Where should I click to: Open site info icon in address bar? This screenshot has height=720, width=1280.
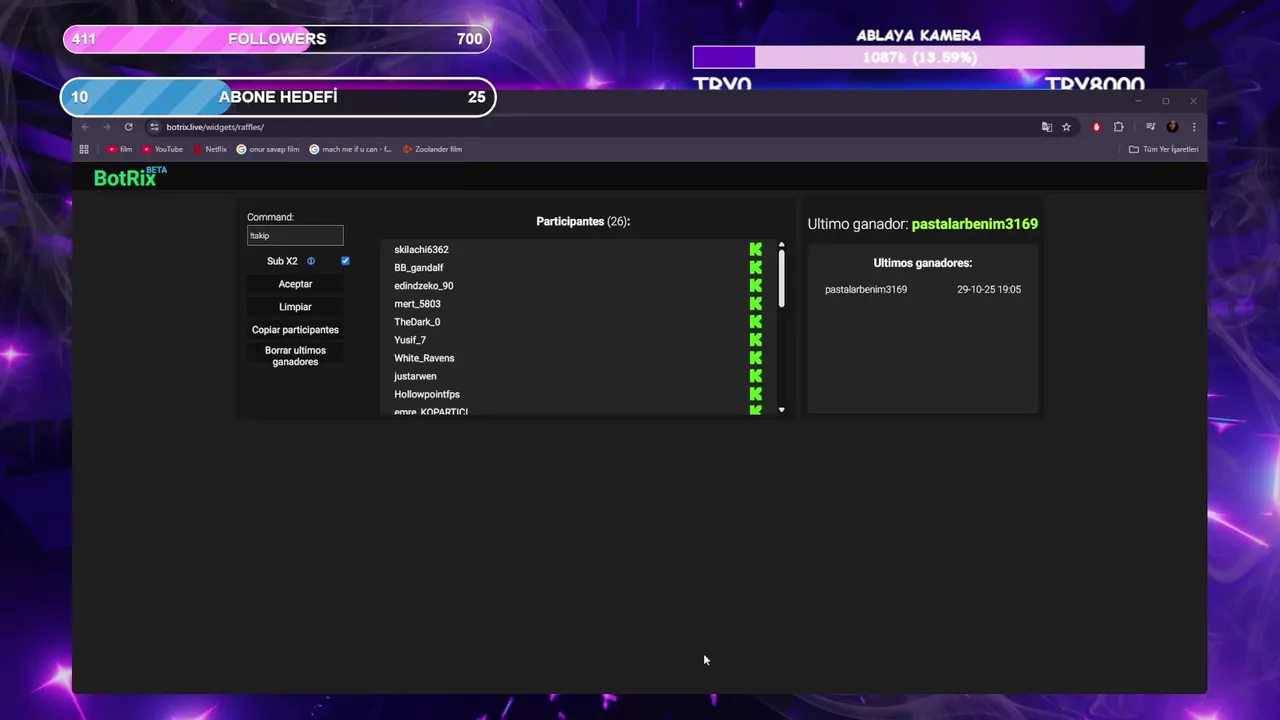154,127
